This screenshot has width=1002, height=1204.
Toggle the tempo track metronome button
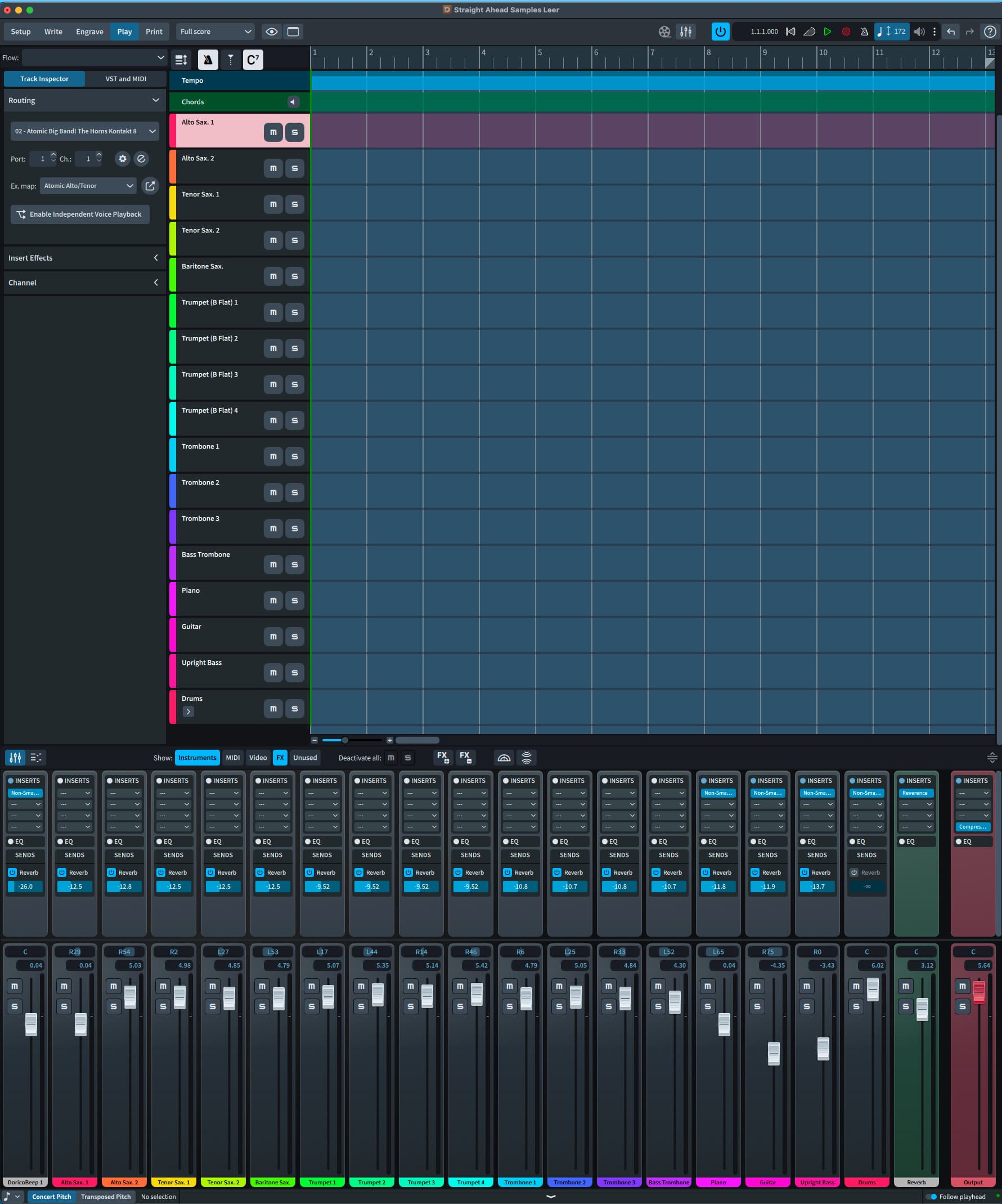pyautogui.click(x=208, y=60)
